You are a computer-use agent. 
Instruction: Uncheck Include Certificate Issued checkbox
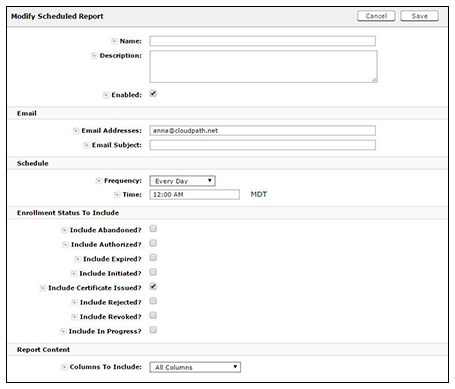click(x=153, y=286)
